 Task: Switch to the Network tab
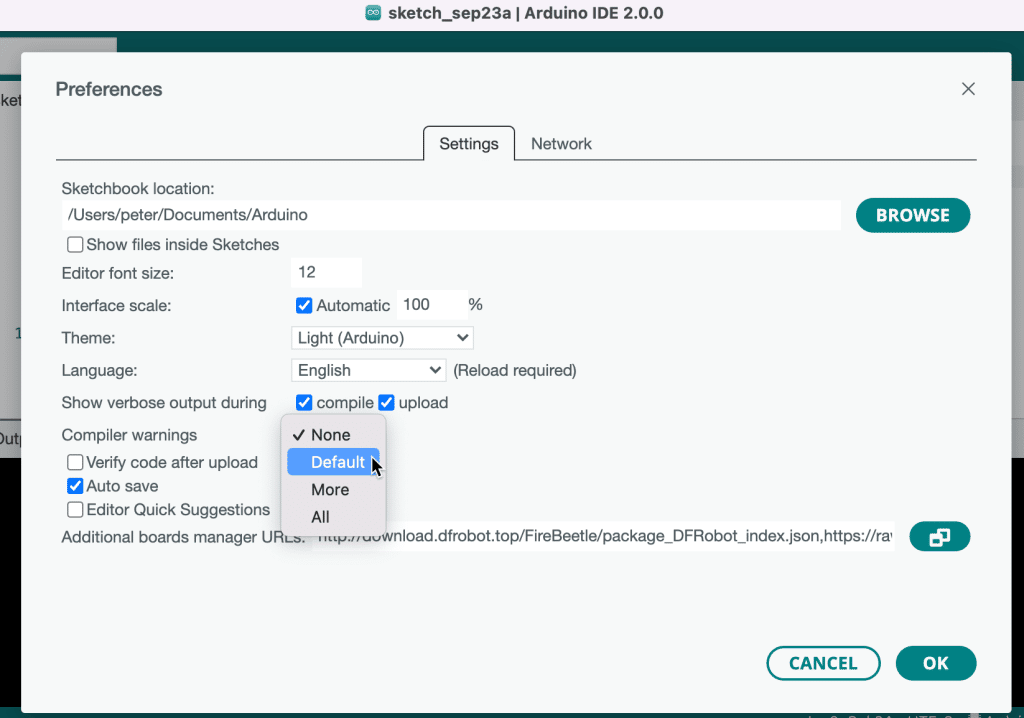coord(561,144)
